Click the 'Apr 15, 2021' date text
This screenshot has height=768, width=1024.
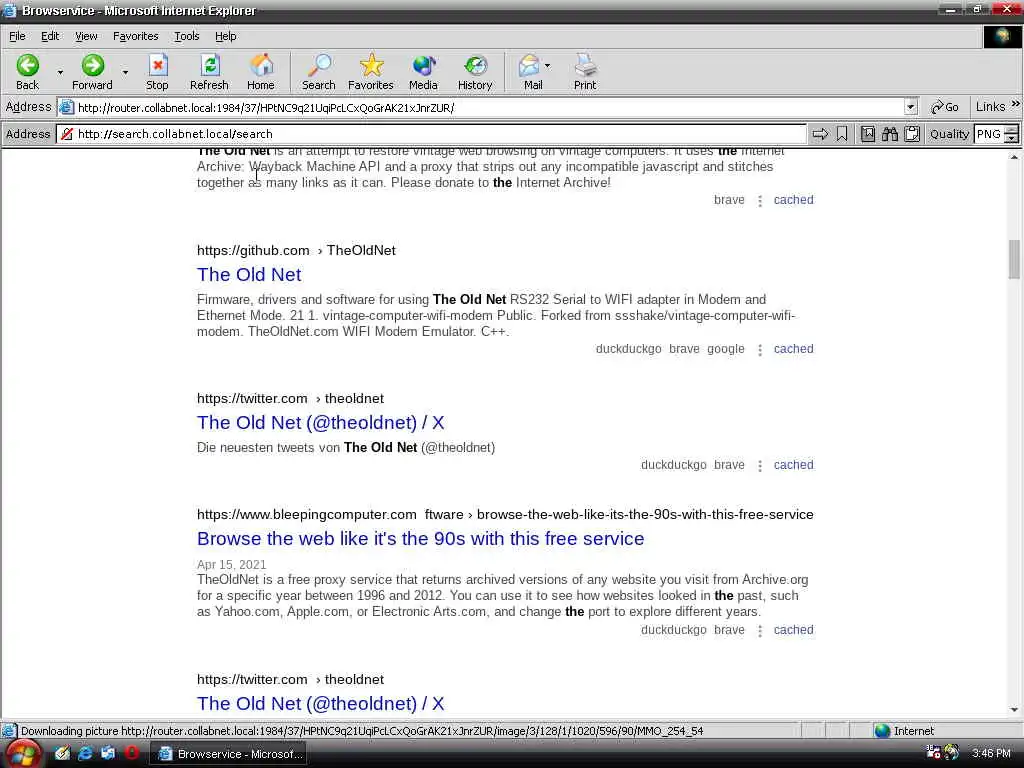click(x=231, y=564)
